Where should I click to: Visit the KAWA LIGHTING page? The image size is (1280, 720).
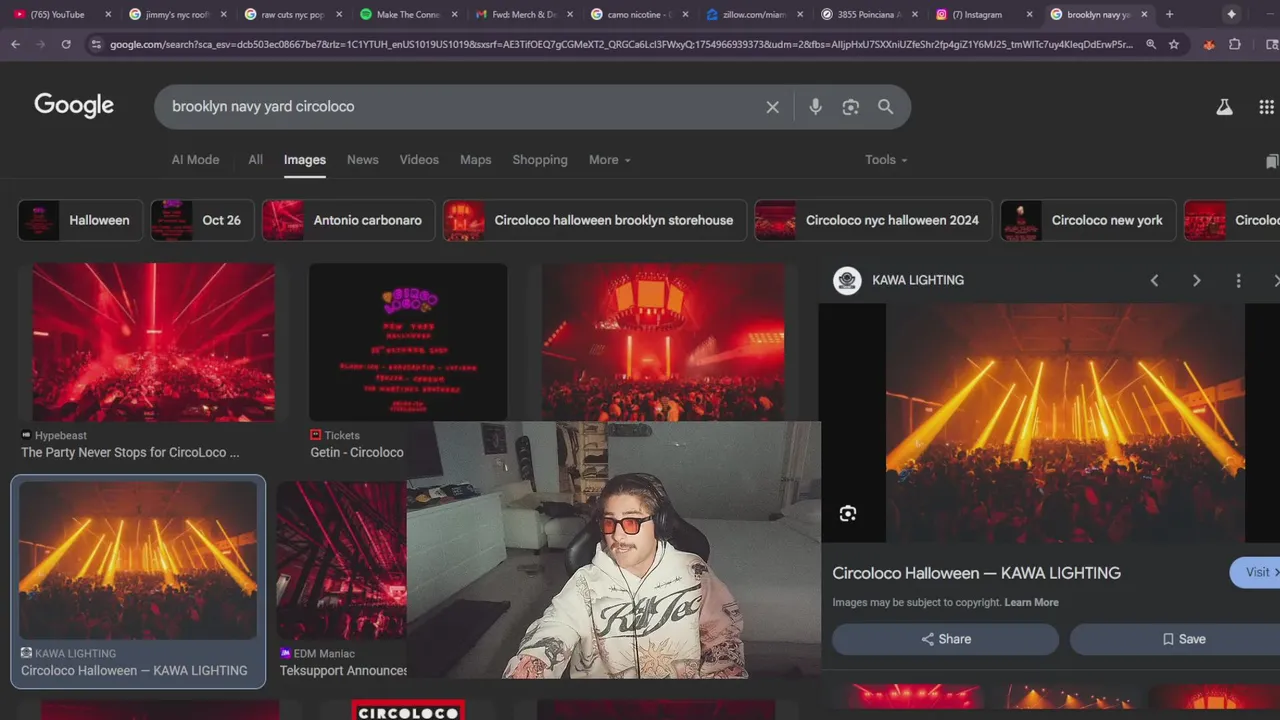point(1256,572)
